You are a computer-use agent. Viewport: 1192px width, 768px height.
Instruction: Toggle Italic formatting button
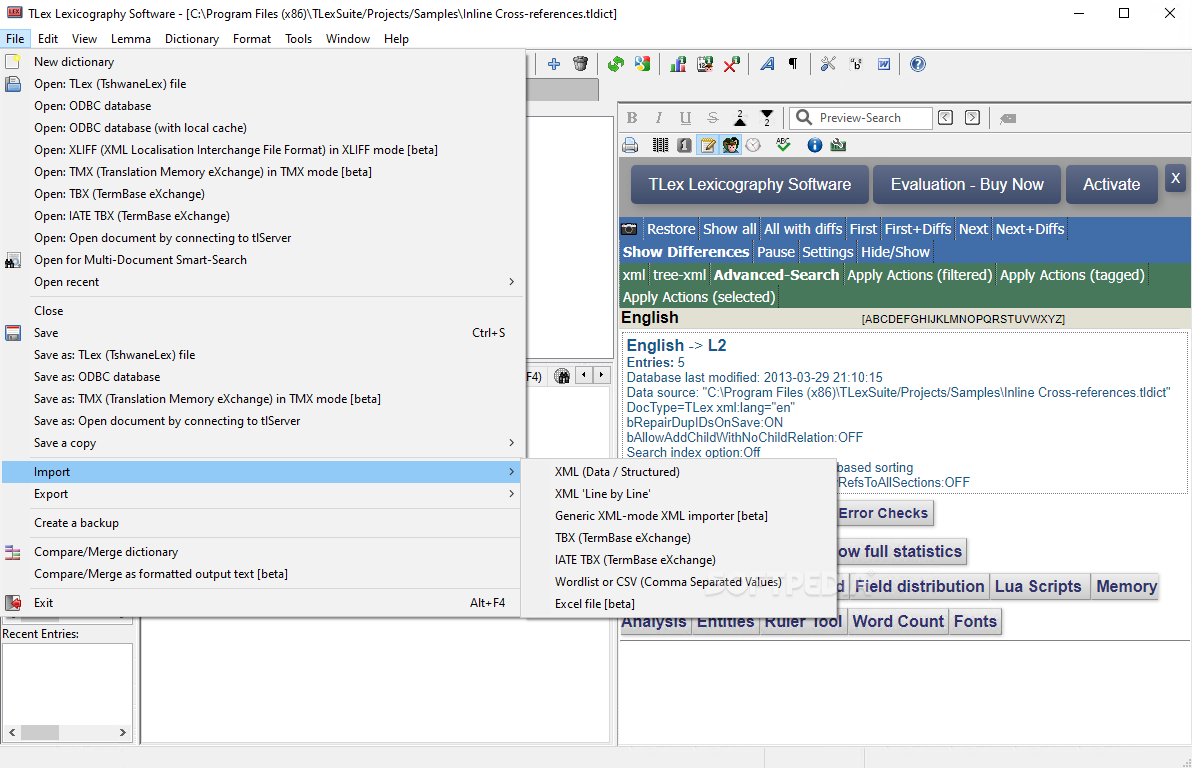[658, 118]
